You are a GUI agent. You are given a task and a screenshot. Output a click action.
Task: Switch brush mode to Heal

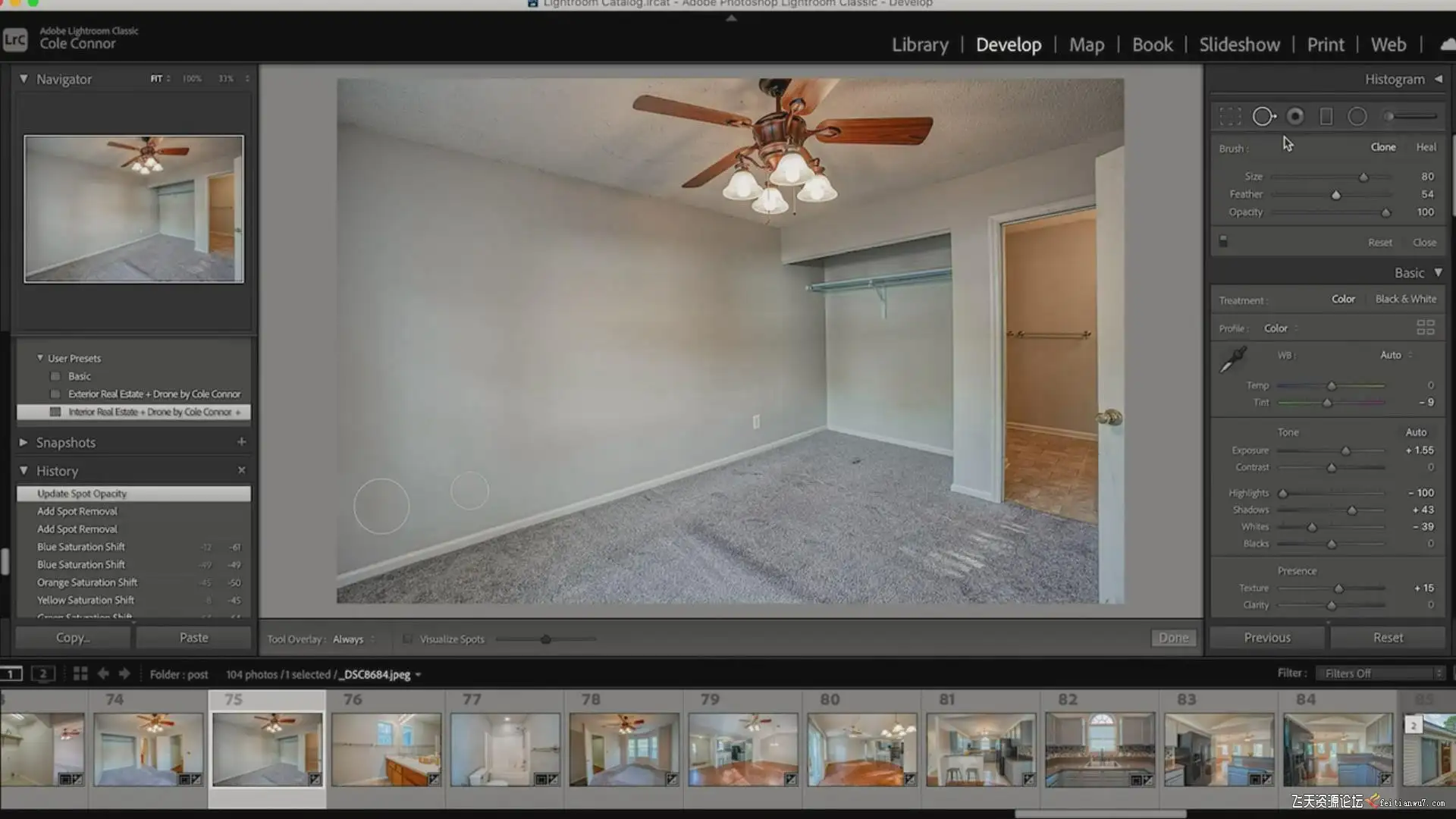[x=1426, y=147]
